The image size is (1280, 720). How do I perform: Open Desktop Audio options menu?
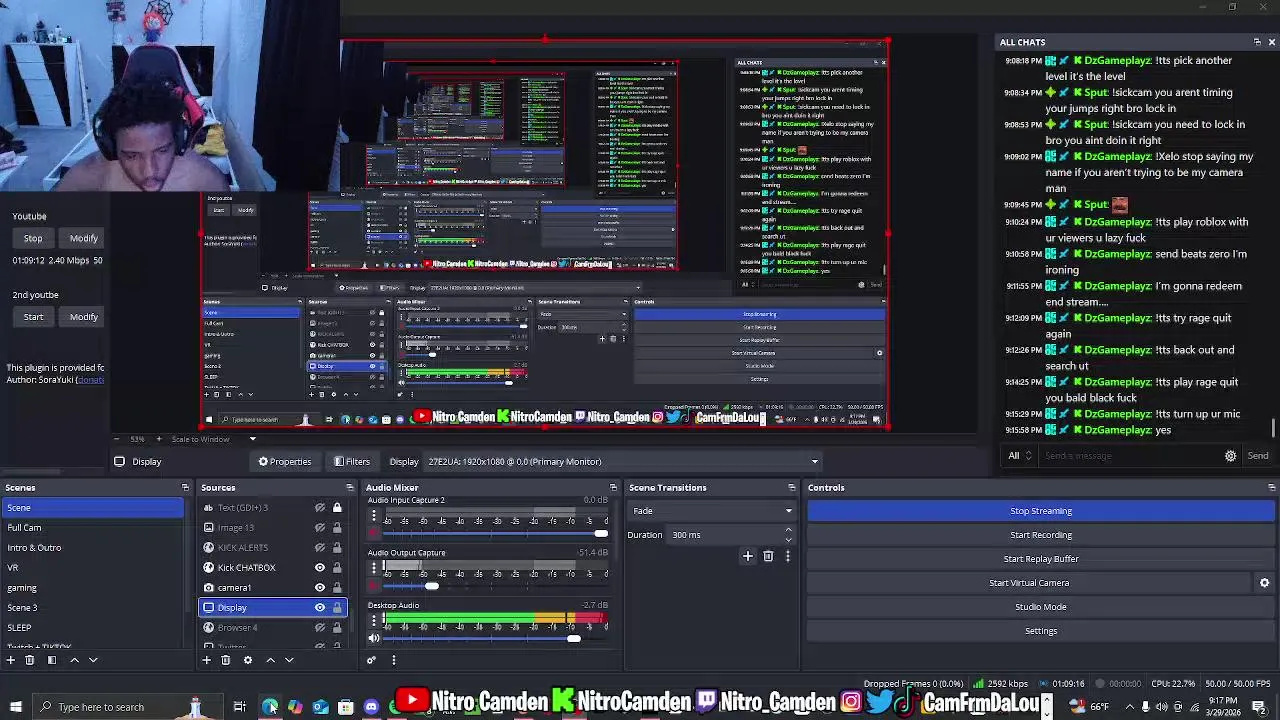point(374,621)
